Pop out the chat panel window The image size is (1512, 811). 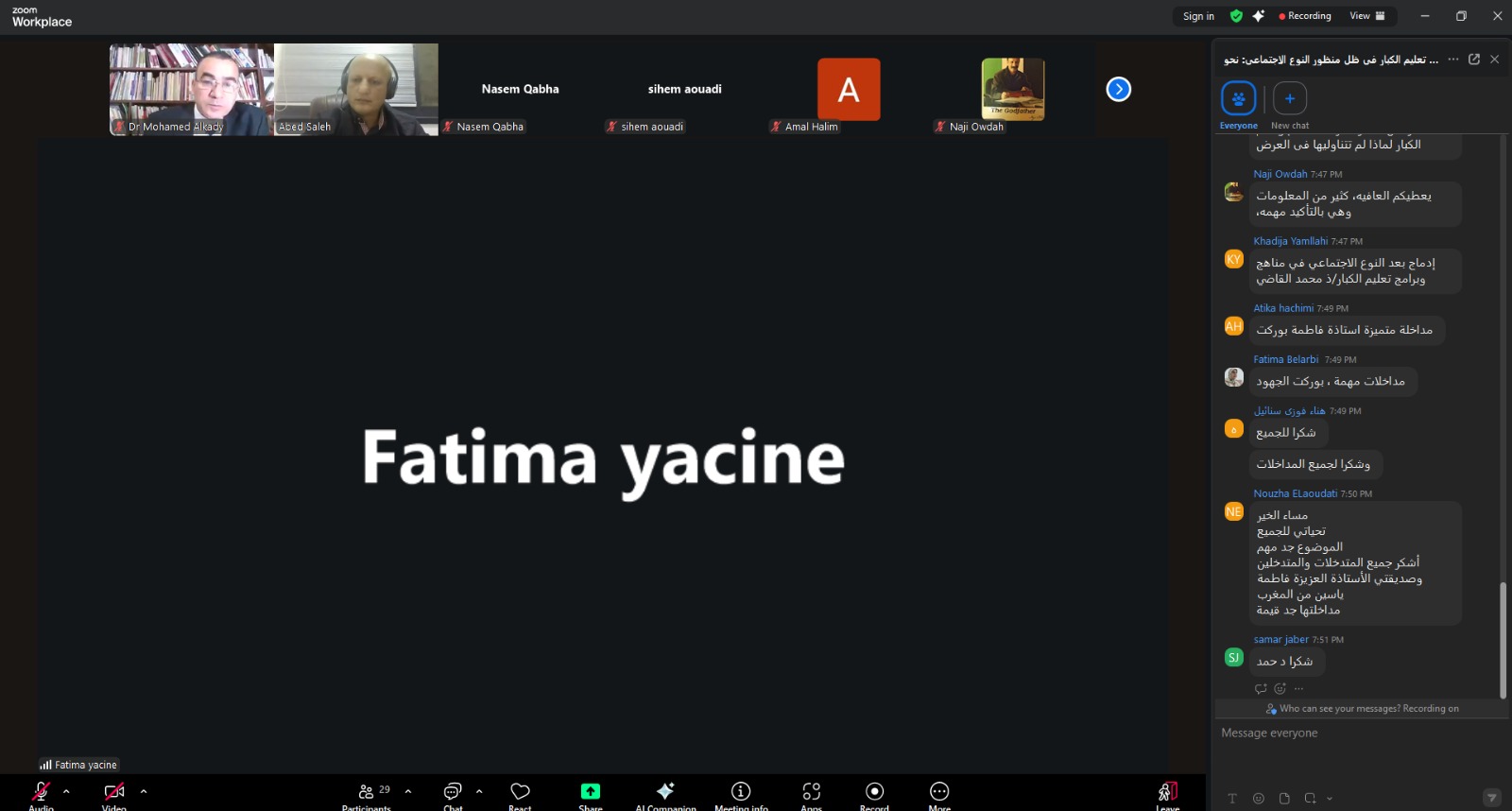coord(1474,60)
